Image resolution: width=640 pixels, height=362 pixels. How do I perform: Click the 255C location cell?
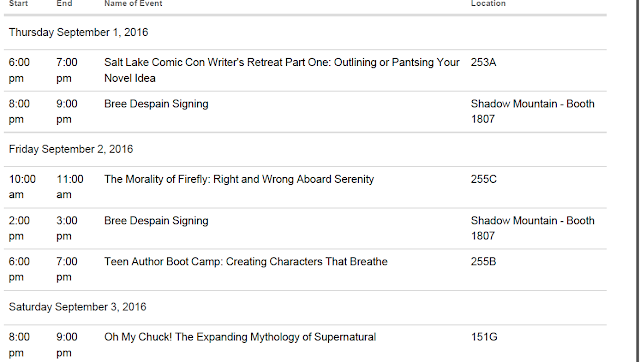(484, 179)
